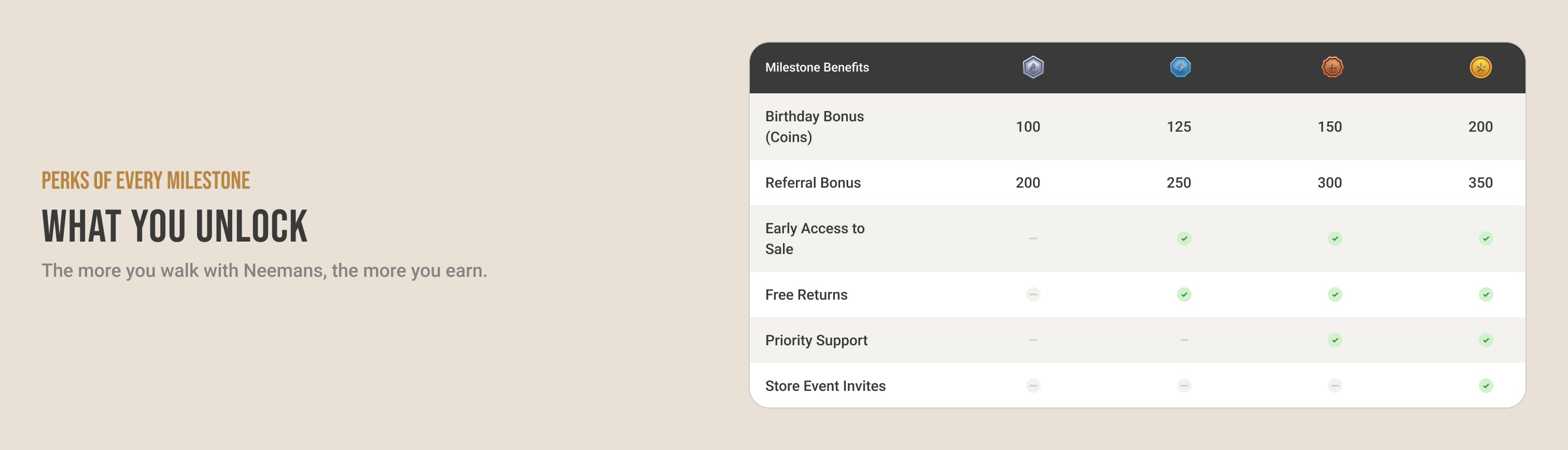The width and height of the screenshot is (1568, 450).
Task: Click the blue tier Early Access checkmark
Action: (x=1184, y=238)
